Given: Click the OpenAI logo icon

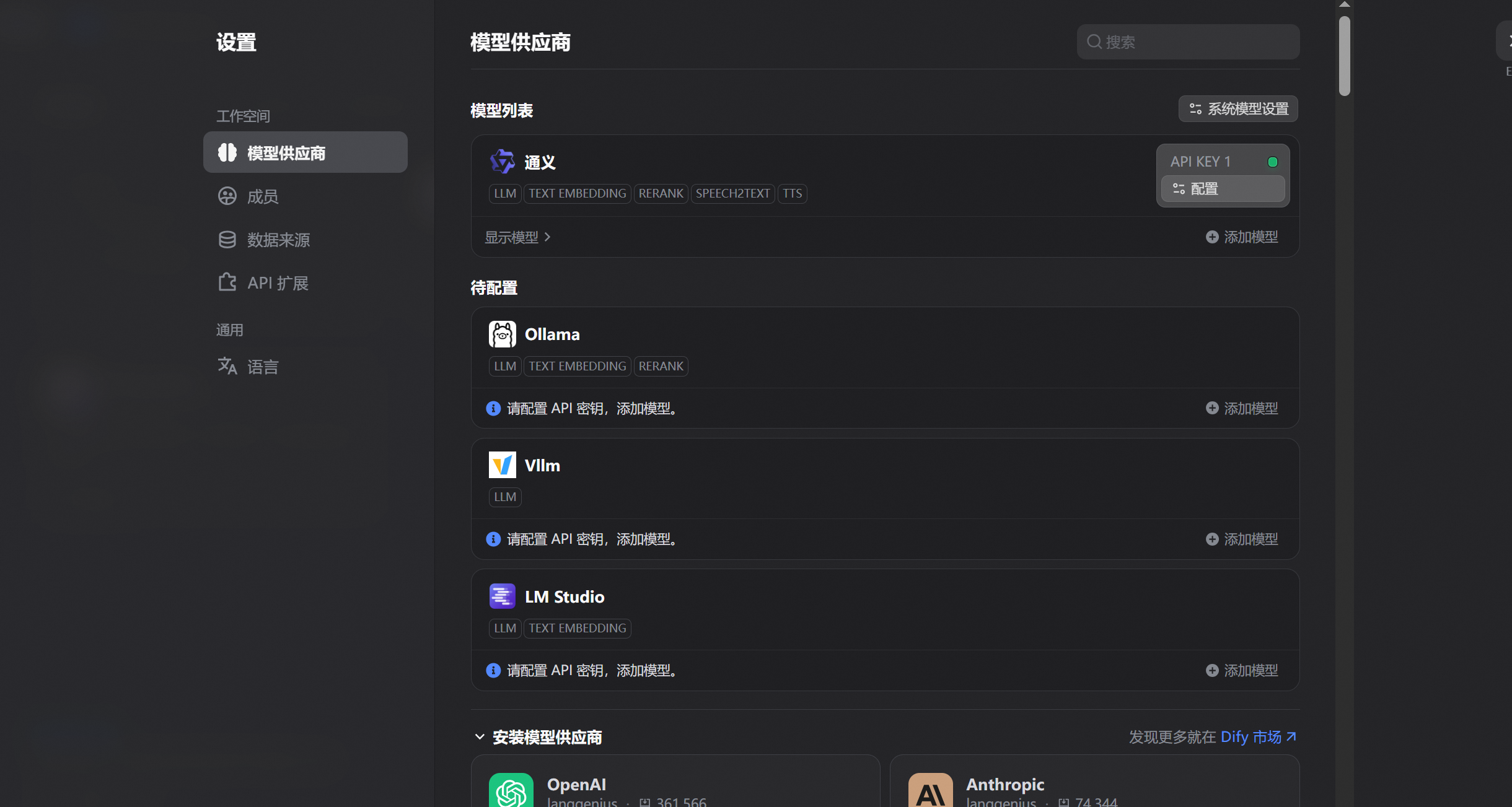Looking at the screenshot, I should pyautogui.click(x=511, y=791).
